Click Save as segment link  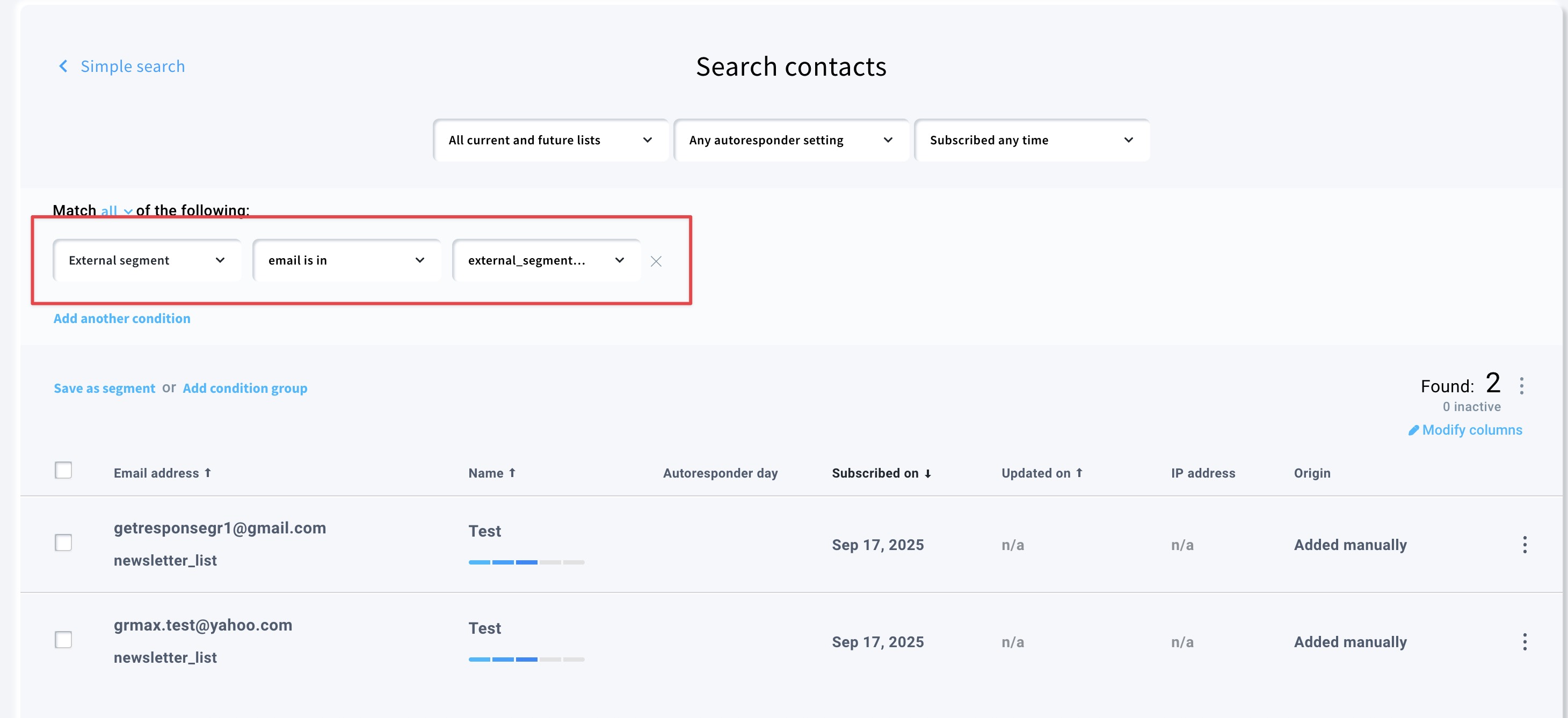[x=104, y=388]
